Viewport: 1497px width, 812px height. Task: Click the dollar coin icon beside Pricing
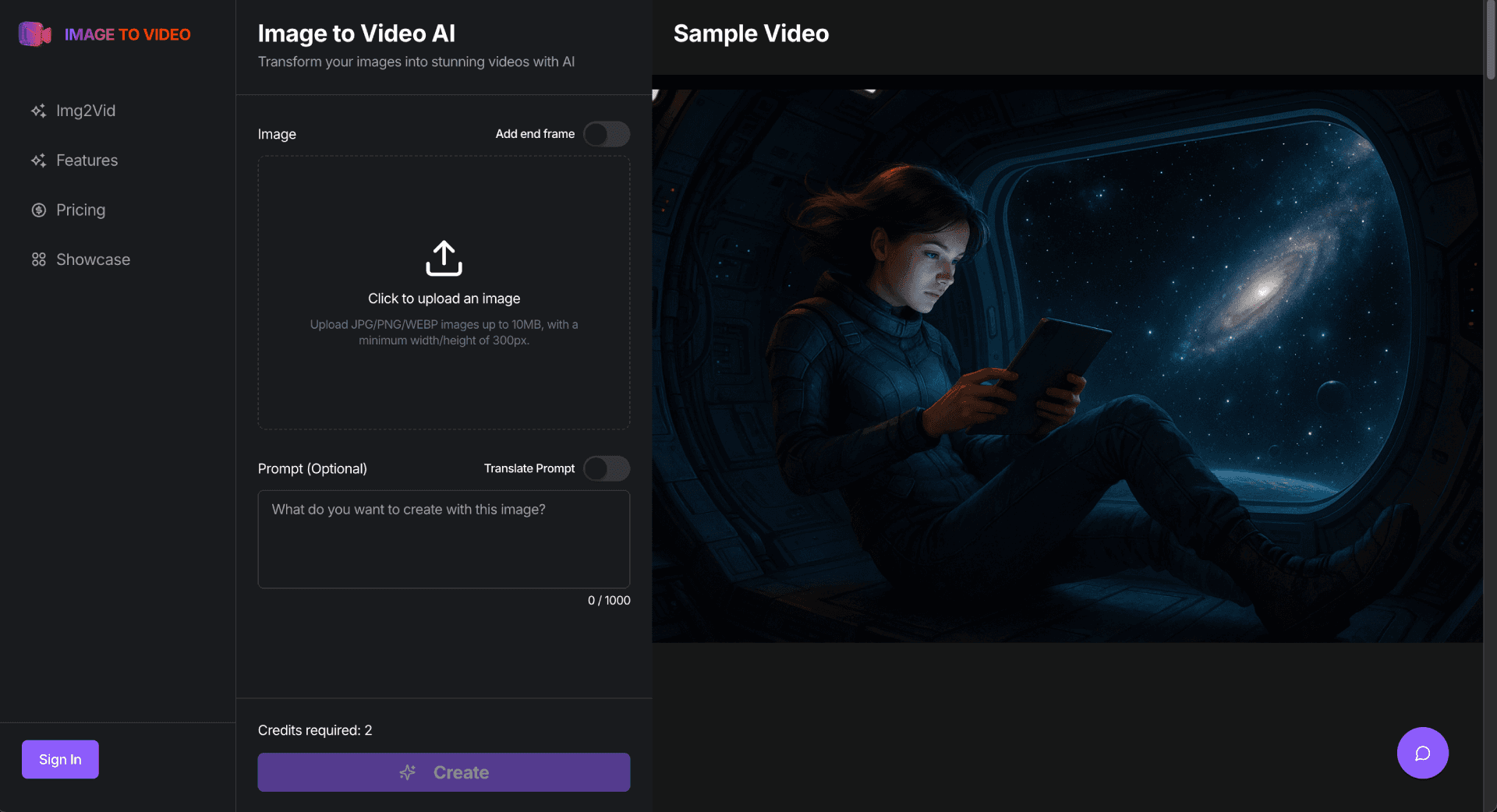[38, 210]
